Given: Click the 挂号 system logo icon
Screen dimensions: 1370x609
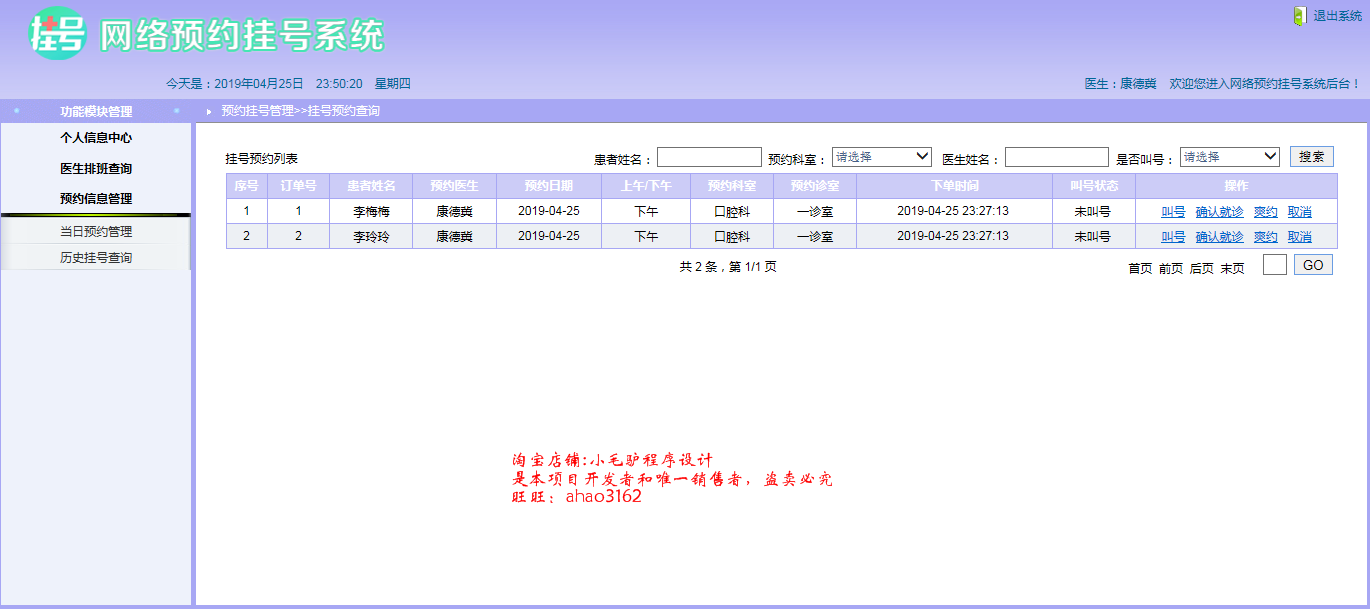Looking at the screenshot, I should (x=57, y=34).
